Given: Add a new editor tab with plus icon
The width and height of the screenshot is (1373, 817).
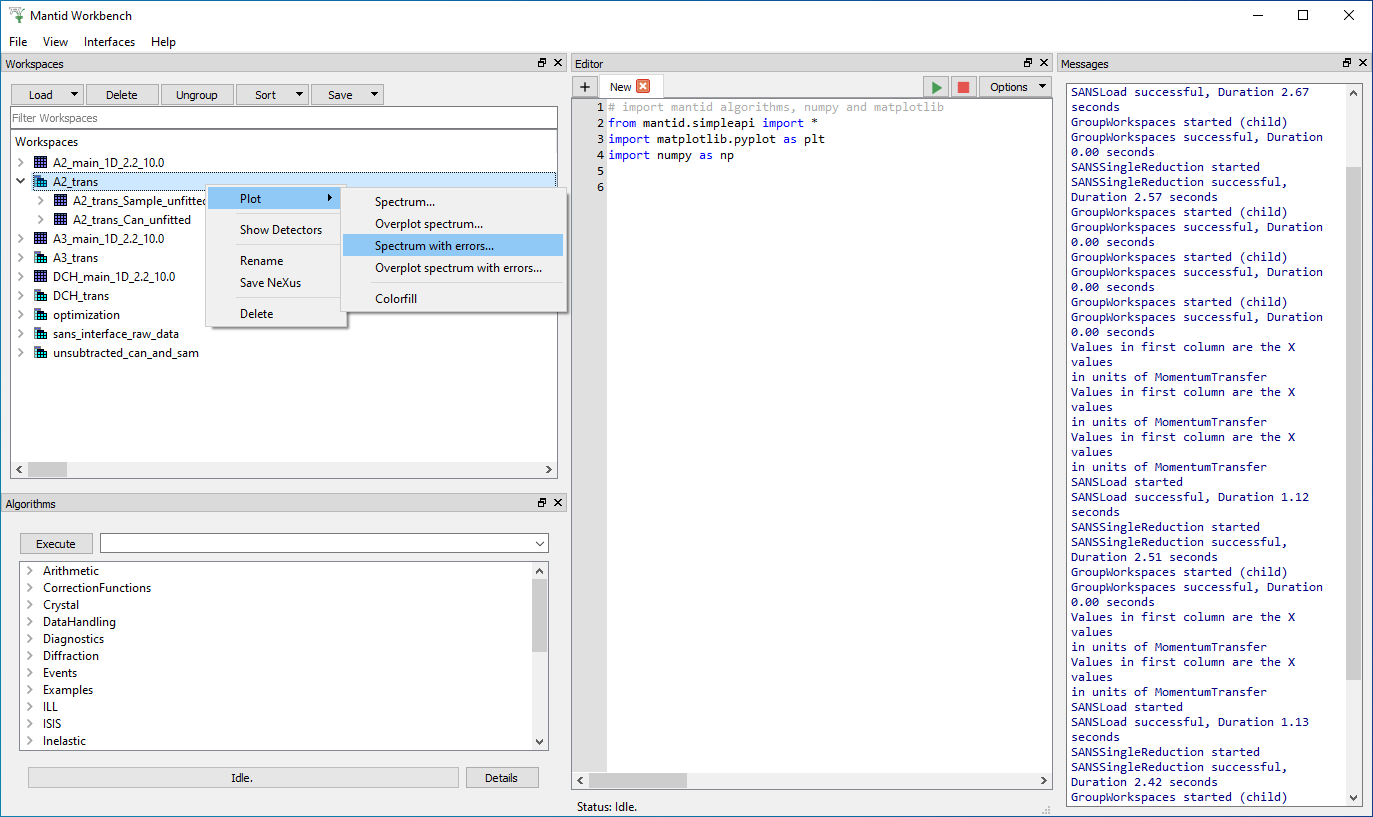Looking at the screenshot, I should (x=585, y=87).
